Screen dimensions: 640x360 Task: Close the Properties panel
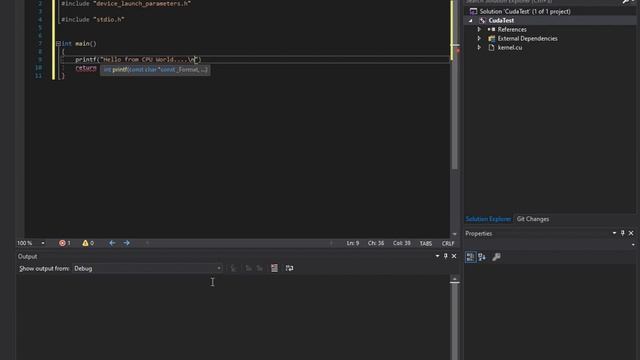[631, 233]
